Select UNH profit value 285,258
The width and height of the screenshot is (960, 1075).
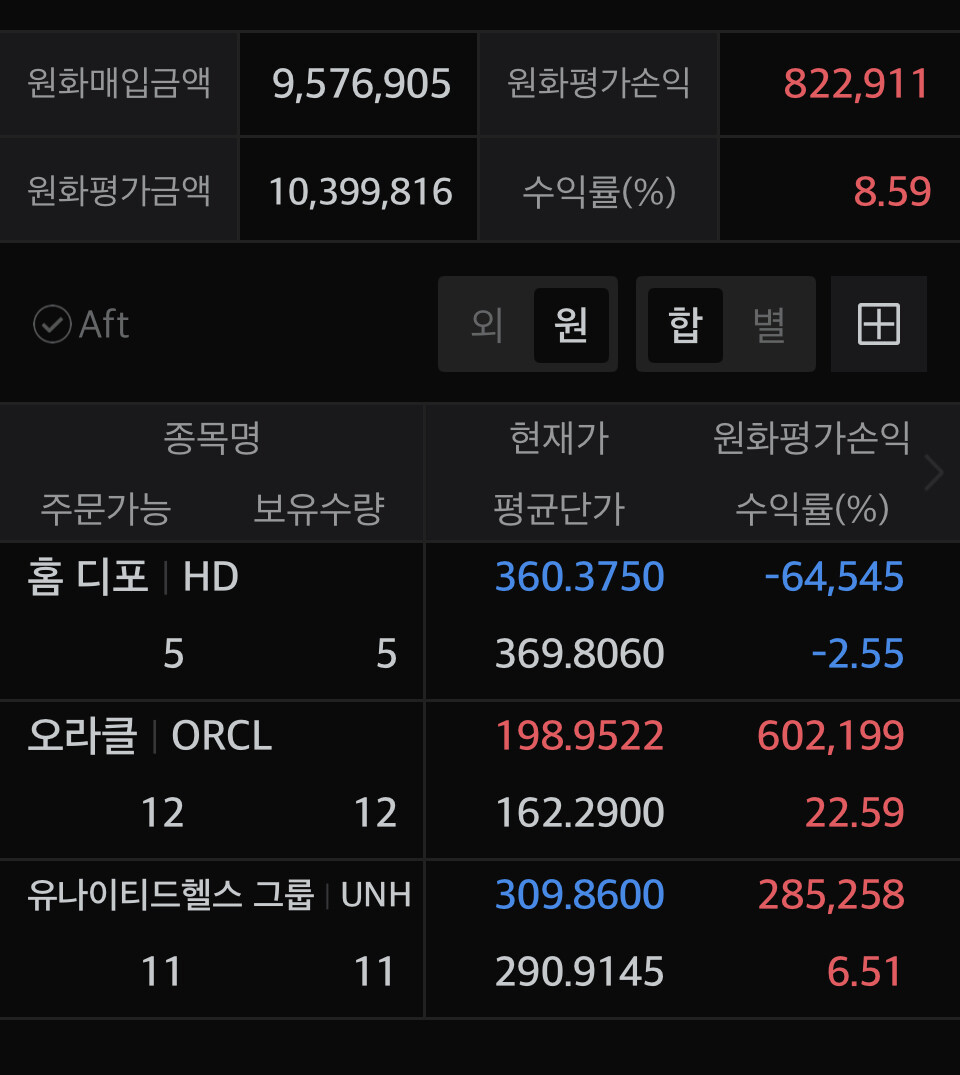coord(831,894)
